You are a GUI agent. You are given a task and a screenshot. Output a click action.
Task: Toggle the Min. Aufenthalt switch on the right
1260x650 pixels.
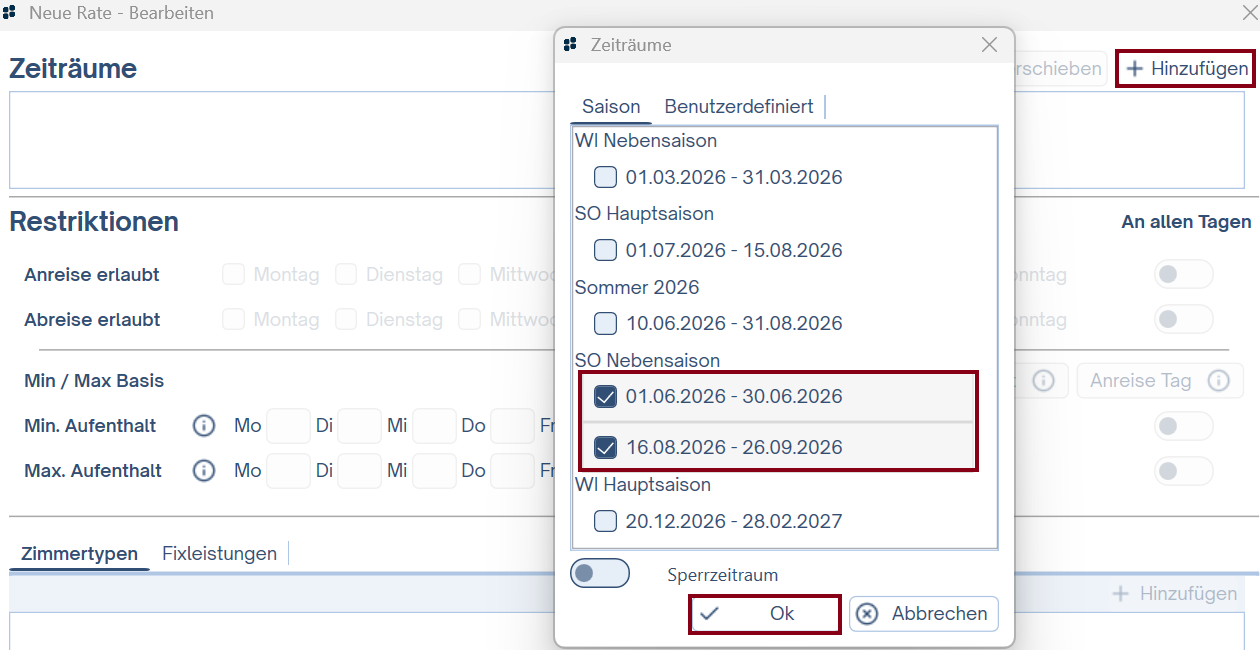[1183, 426]
